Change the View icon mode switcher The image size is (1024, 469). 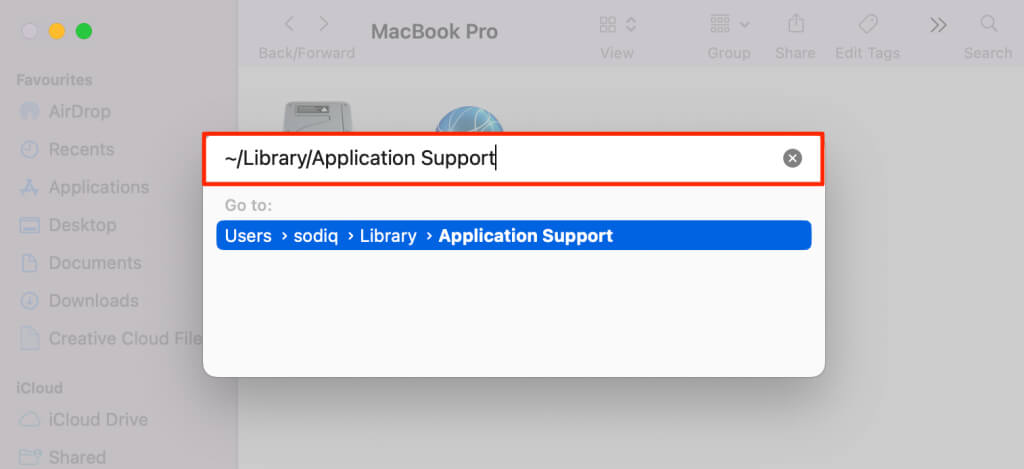617,25
